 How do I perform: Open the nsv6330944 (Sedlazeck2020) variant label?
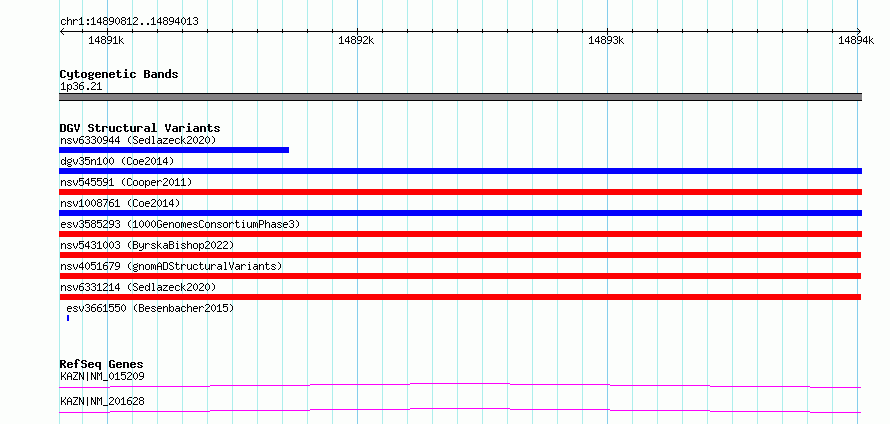pos(138,140)
